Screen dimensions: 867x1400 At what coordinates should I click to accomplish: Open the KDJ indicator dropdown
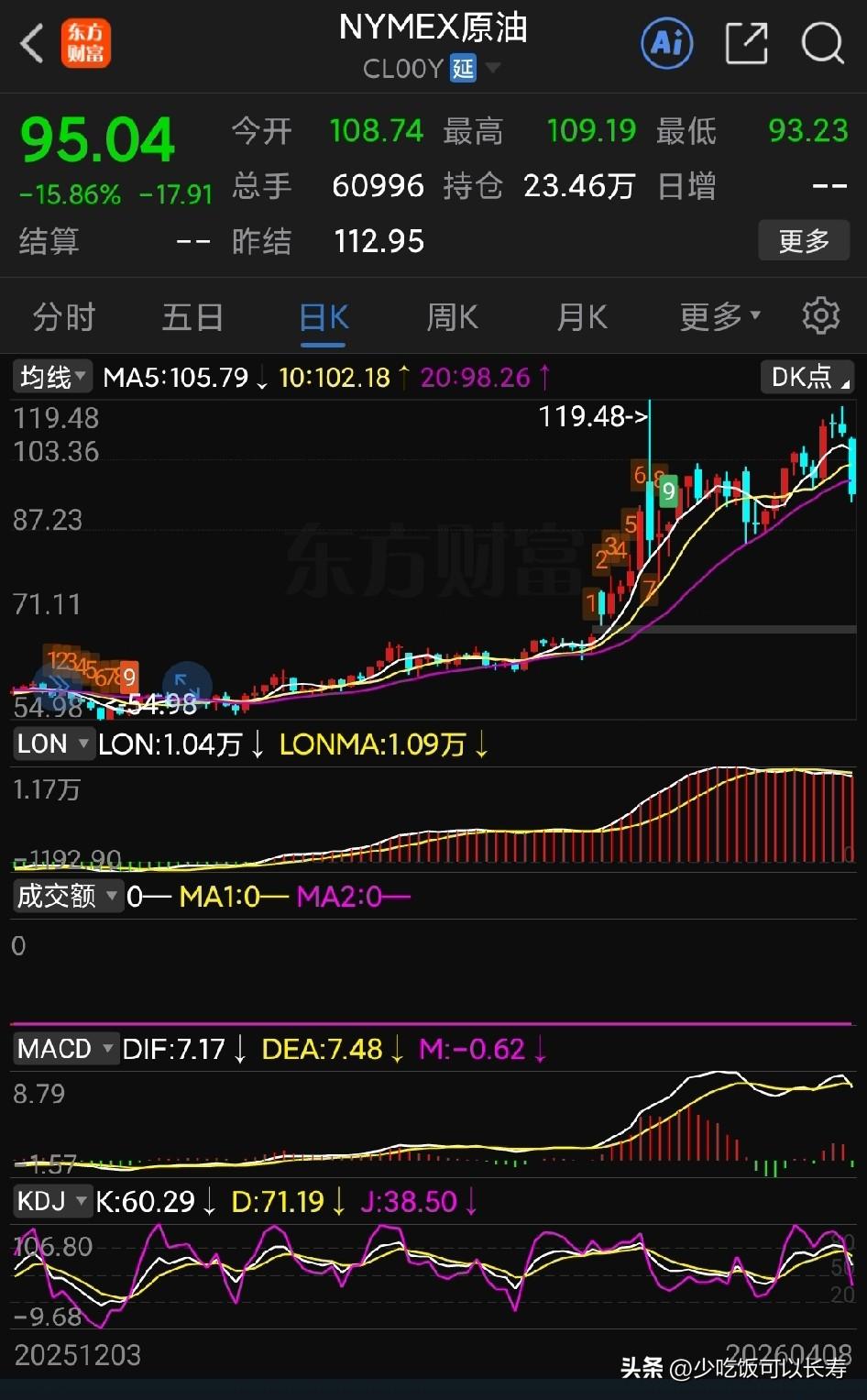pos(52,1200)
